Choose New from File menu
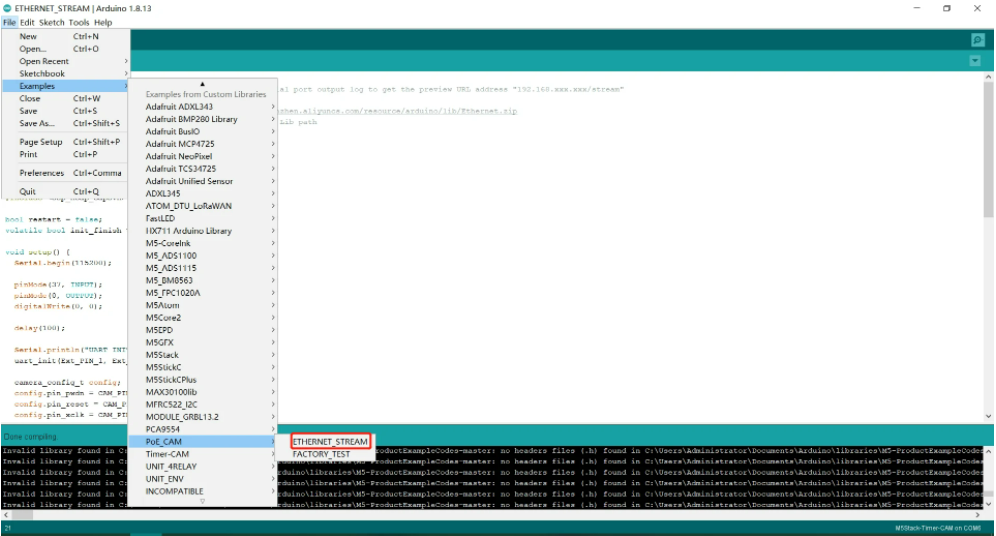996x536 pixels. coord(65,36)
